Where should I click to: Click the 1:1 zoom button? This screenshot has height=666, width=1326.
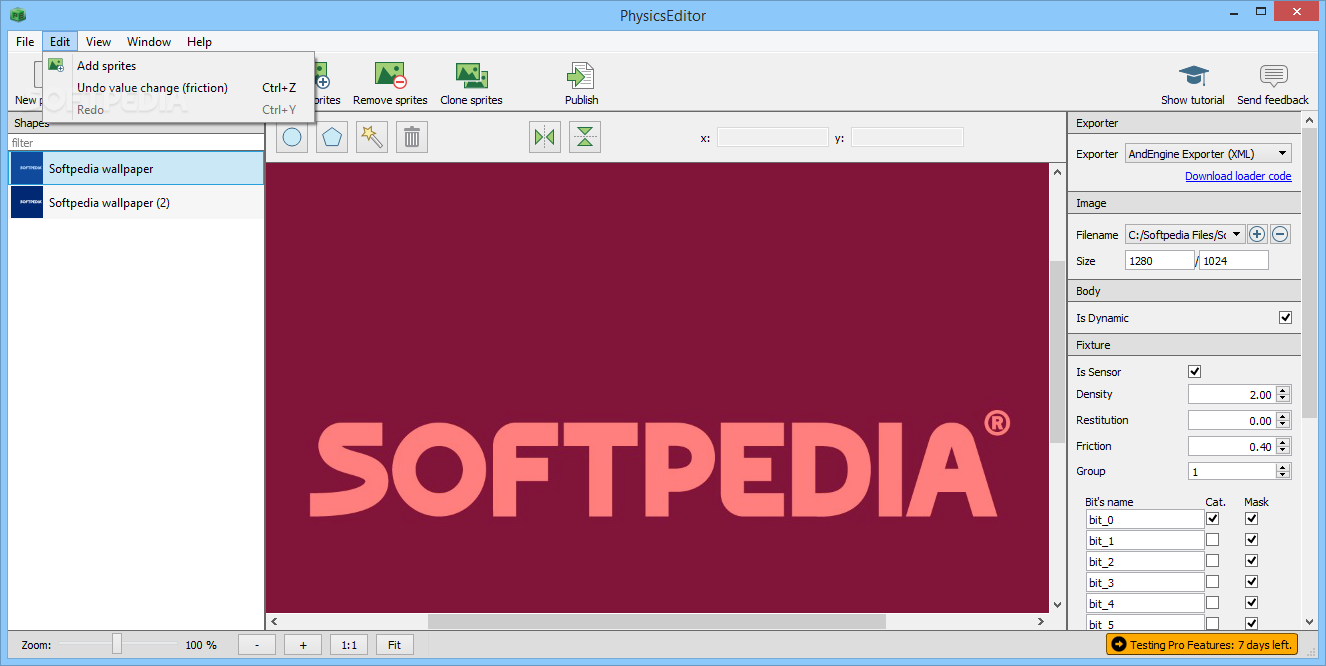tap(349, 645)
